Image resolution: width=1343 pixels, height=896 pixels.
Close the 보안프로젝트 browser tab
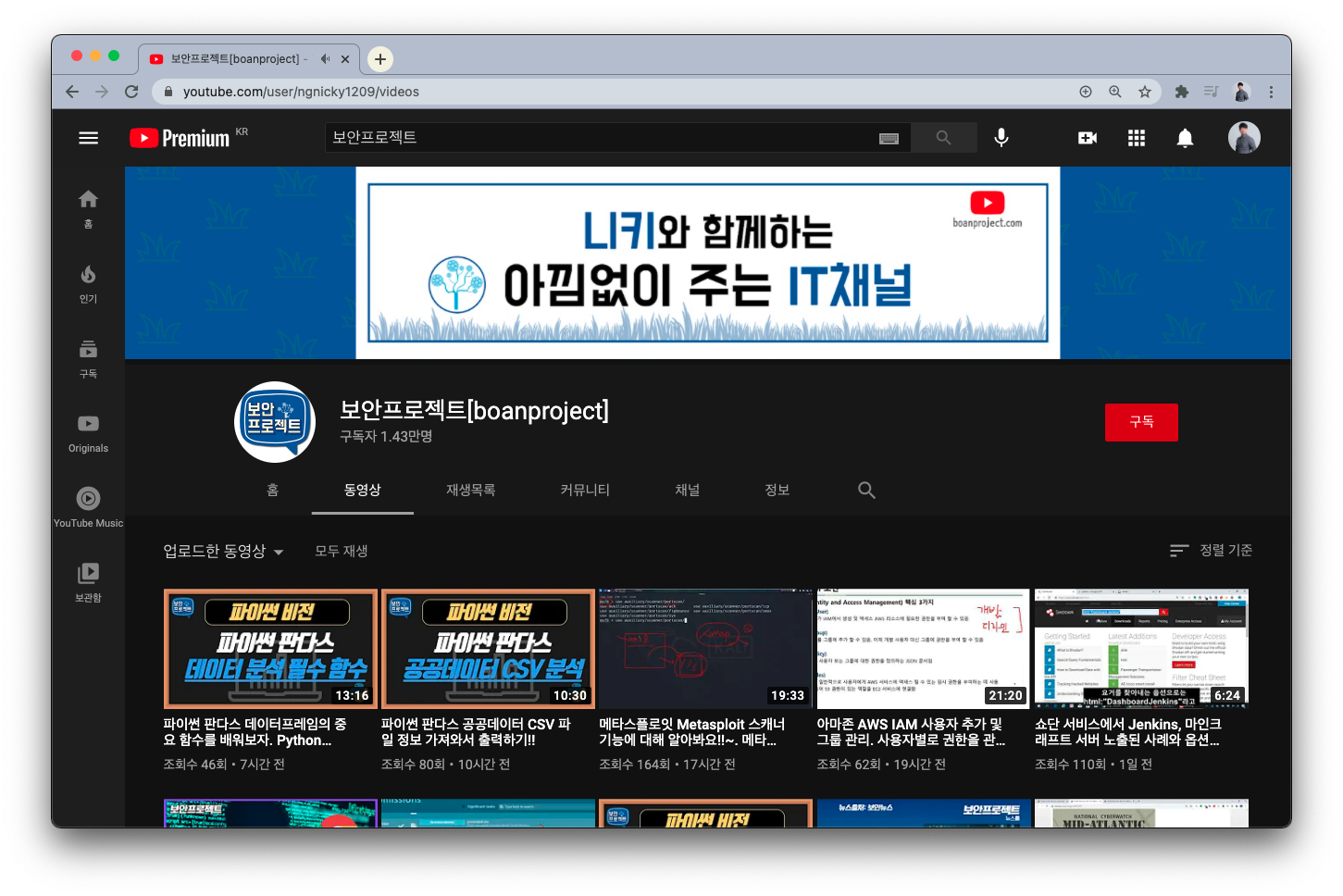345,59
